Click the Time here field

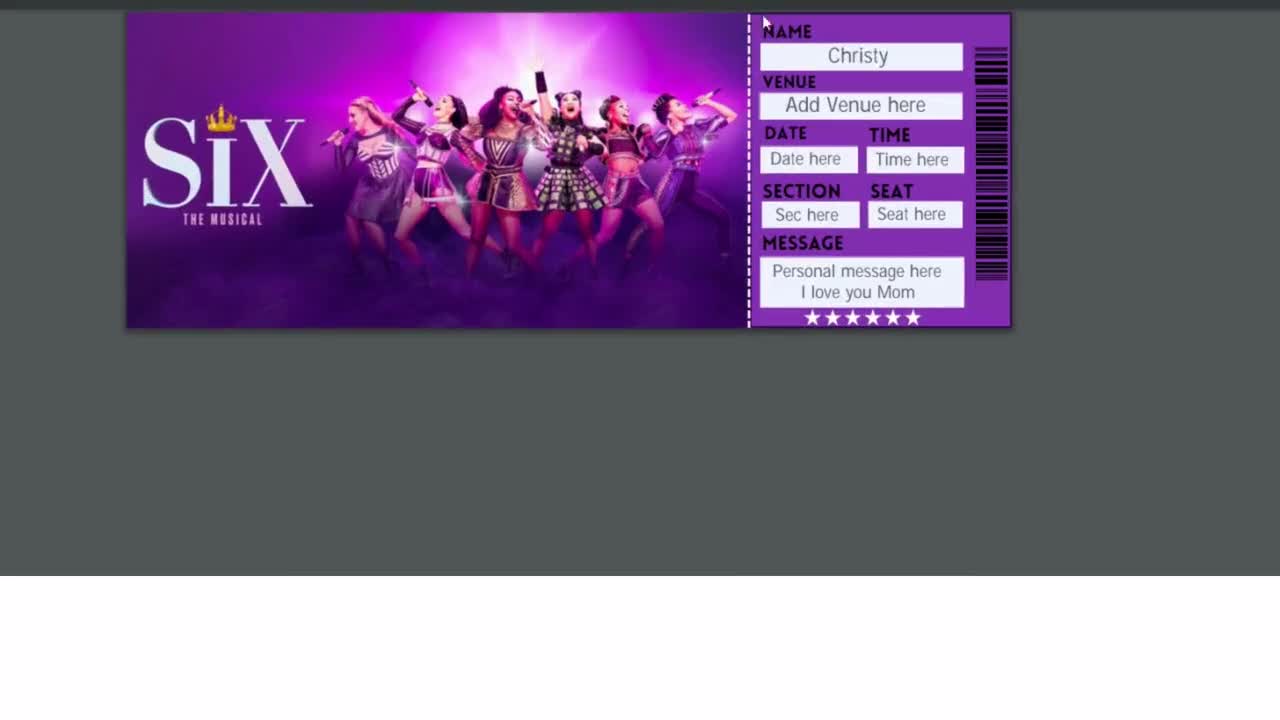915,160
